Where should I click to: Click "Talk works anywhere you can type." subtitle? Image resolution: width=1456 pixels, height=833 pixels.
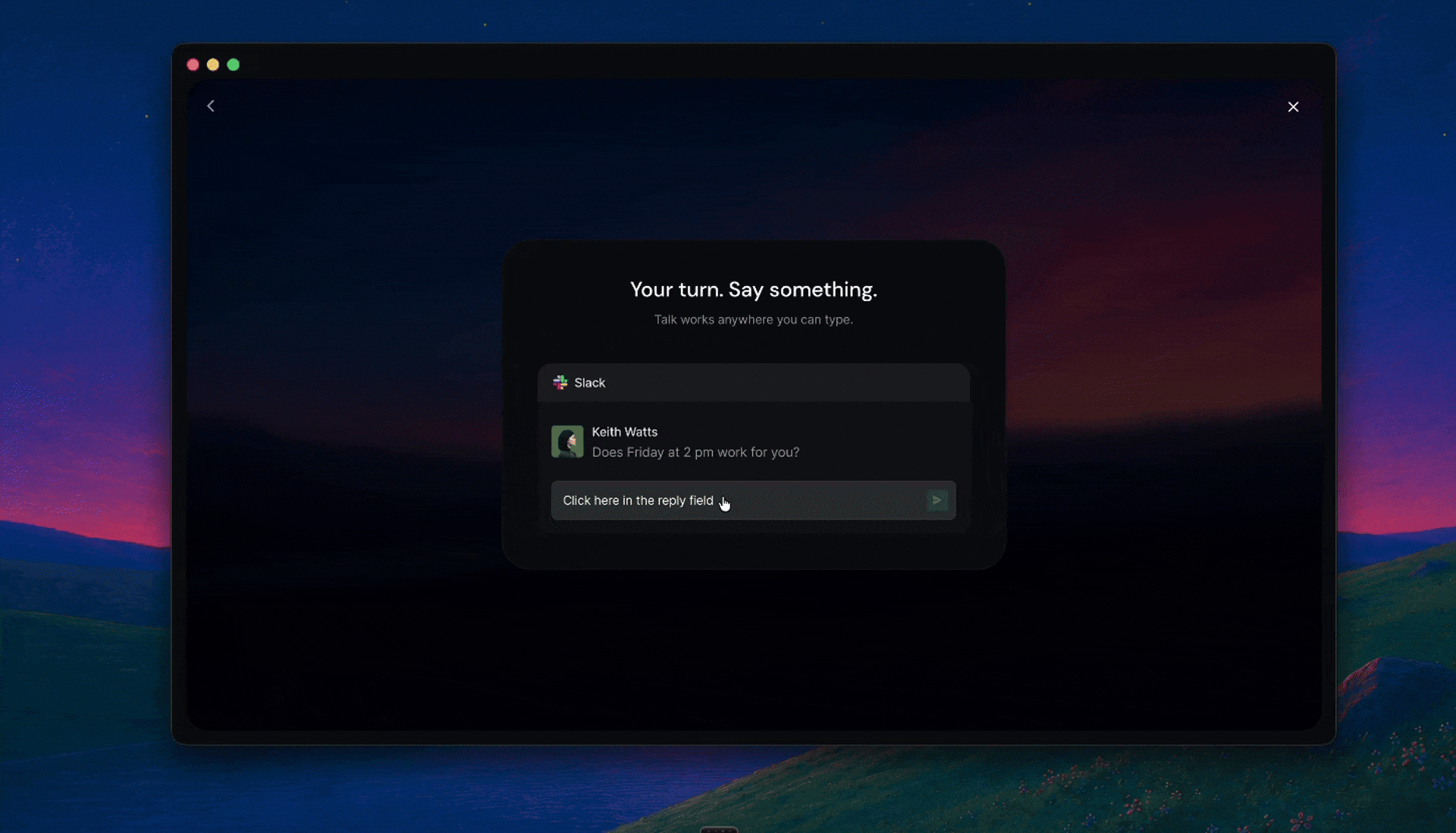click(753, 319)
